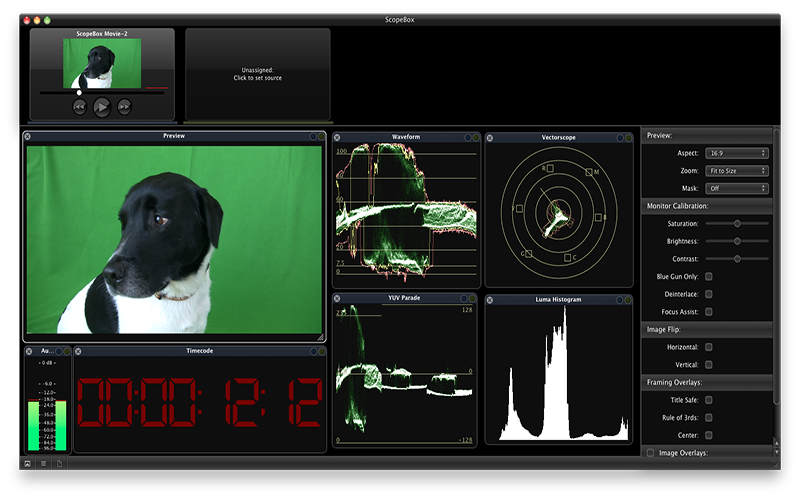
Task: Click the olive source dot on Waveform panel
Action: [x=476, y=137]
